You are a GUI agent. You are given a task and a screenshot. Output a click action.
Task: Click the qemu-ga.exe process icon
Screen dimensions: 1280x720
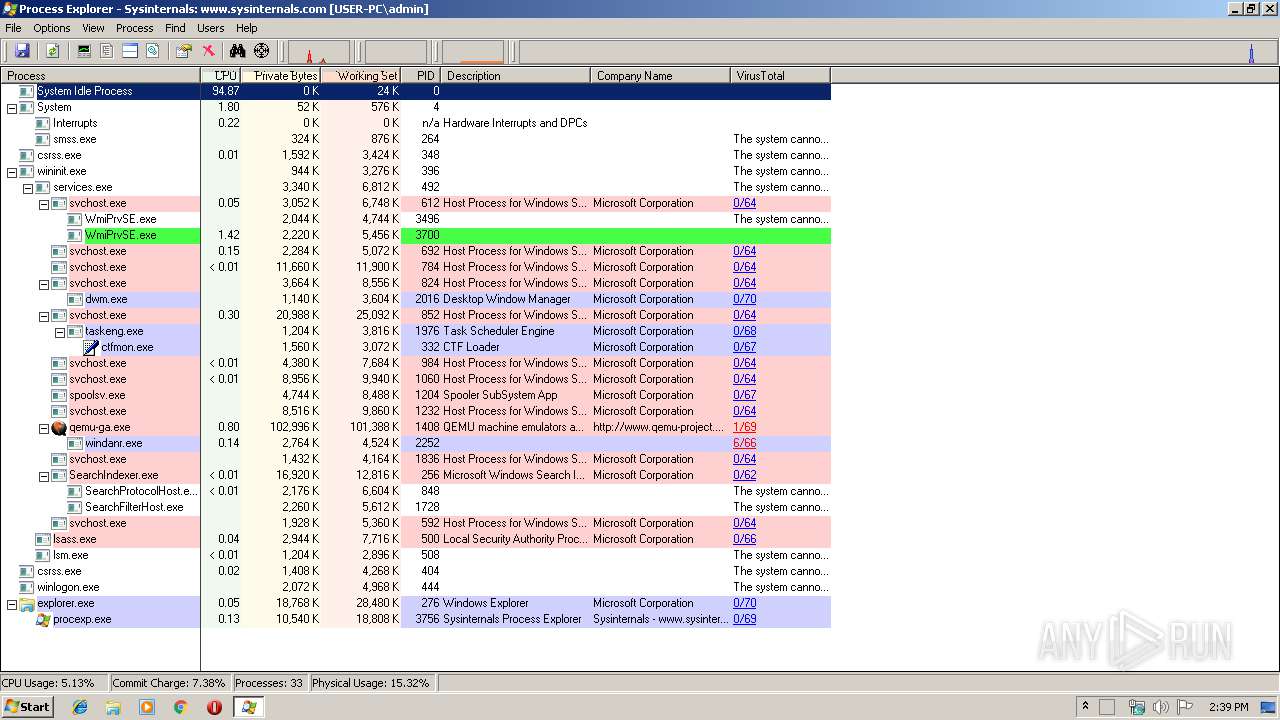[59, 427]
